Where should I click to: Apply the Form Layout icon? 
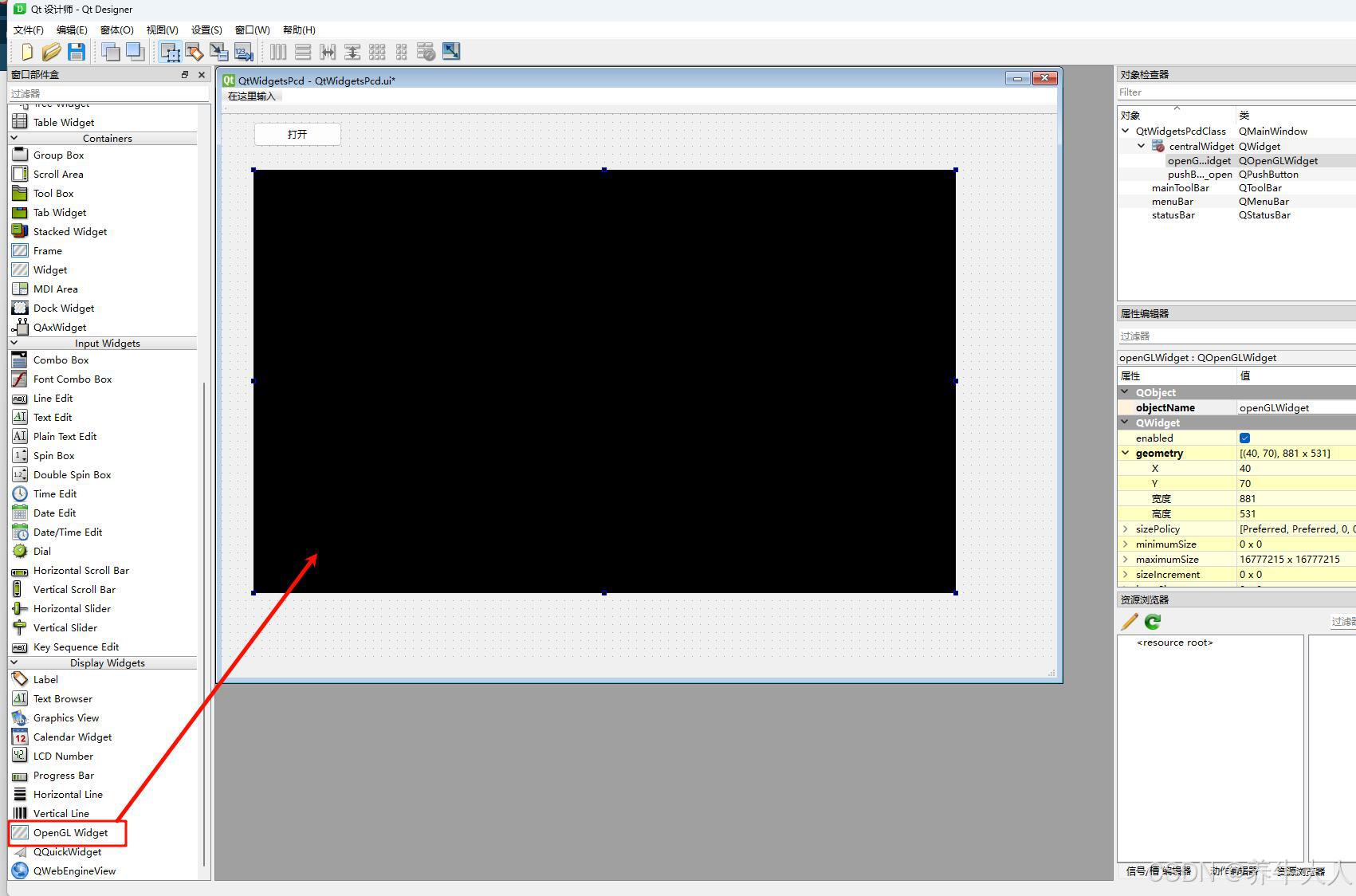tap(402, 52)
